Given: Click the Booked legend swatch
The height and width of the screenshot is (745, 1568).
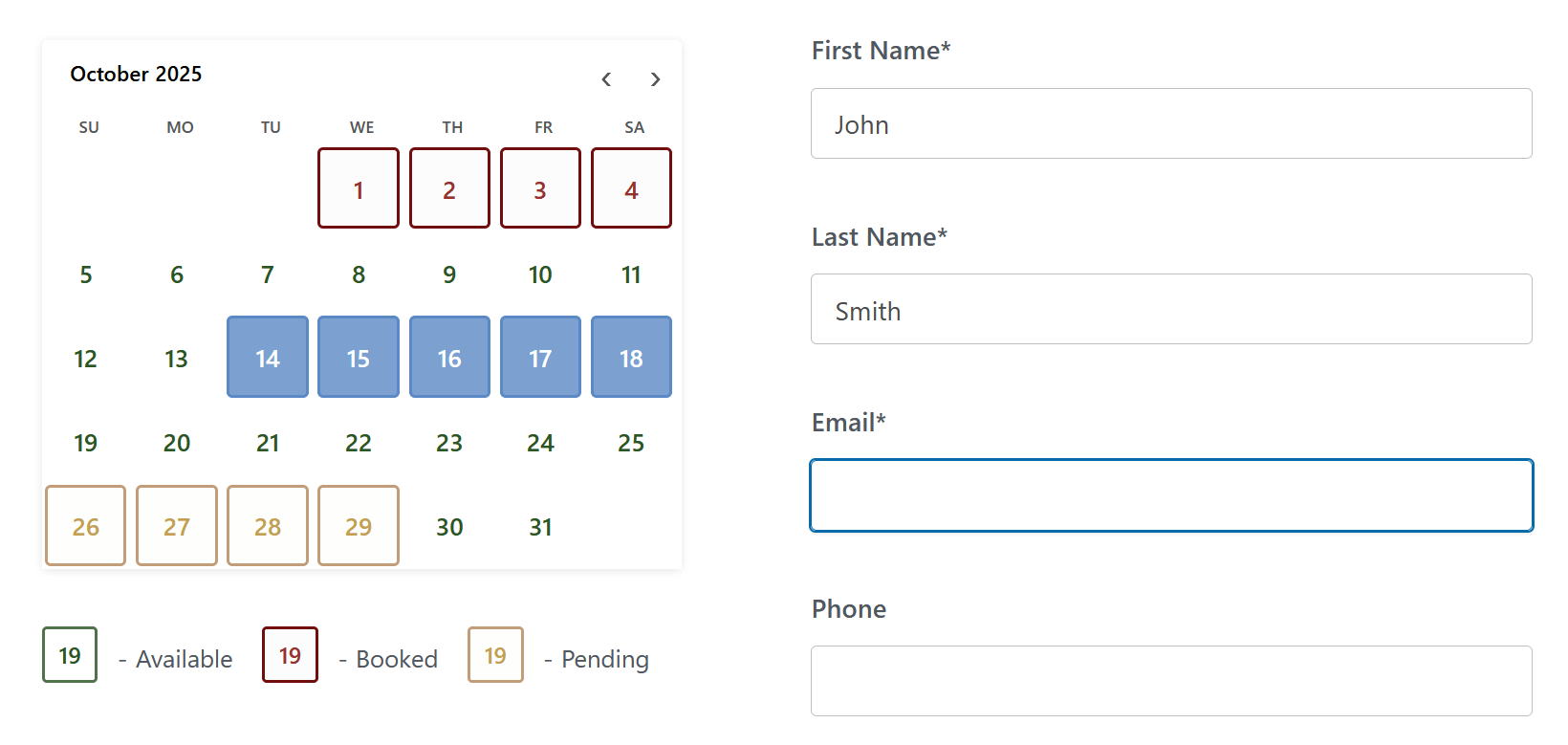Looking at the screenshot, I should click(x=290, y=655).
